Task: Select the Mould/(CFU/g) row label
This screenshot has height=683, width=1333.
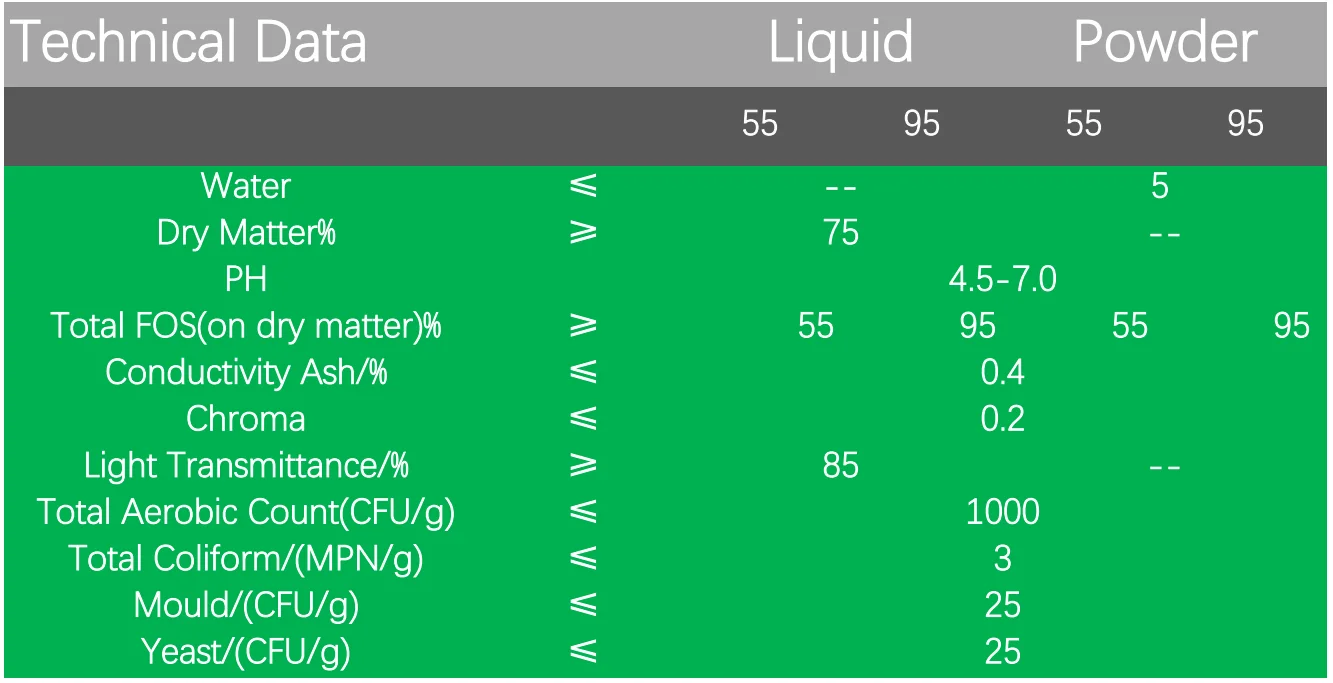Action: tap(245, 605)
